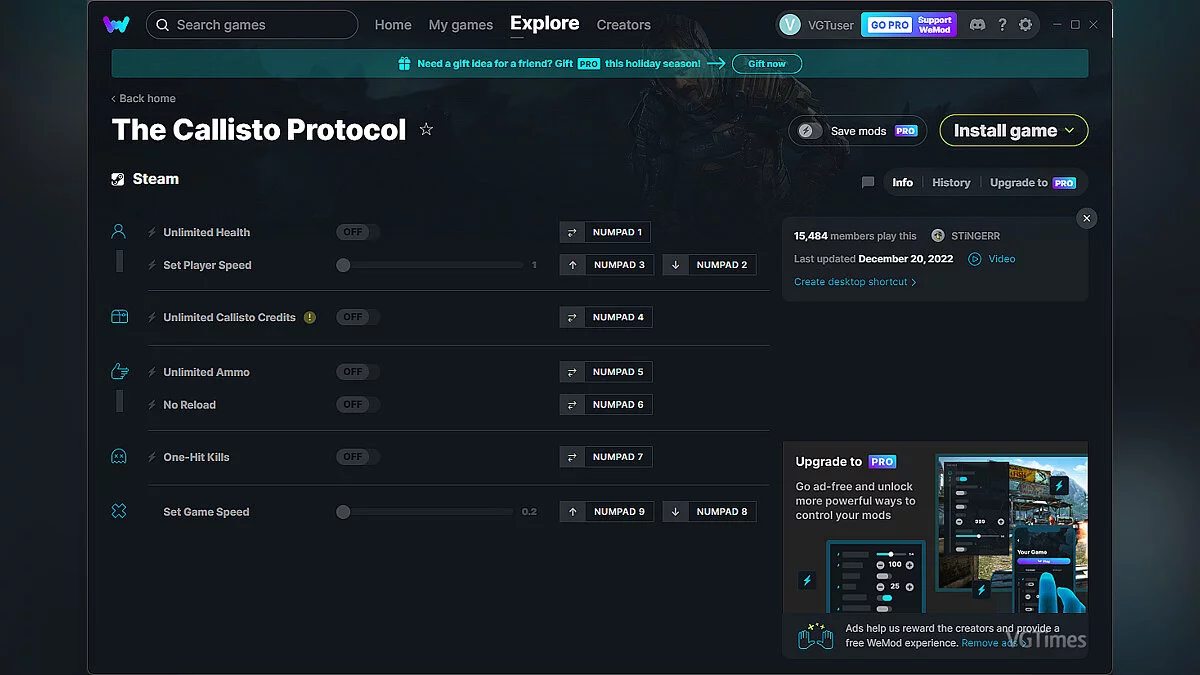Viewport: 1200px width, 675px height.
Task: Click the Search games field
Action: [251, 24]
